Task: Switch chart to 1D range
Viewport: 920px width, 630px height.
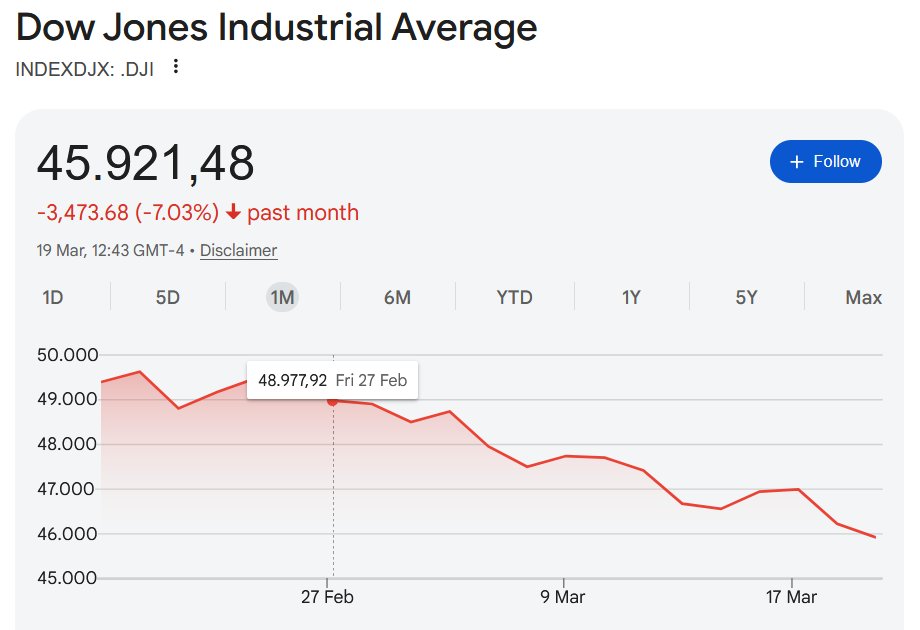Action: (x=53, y=297)
